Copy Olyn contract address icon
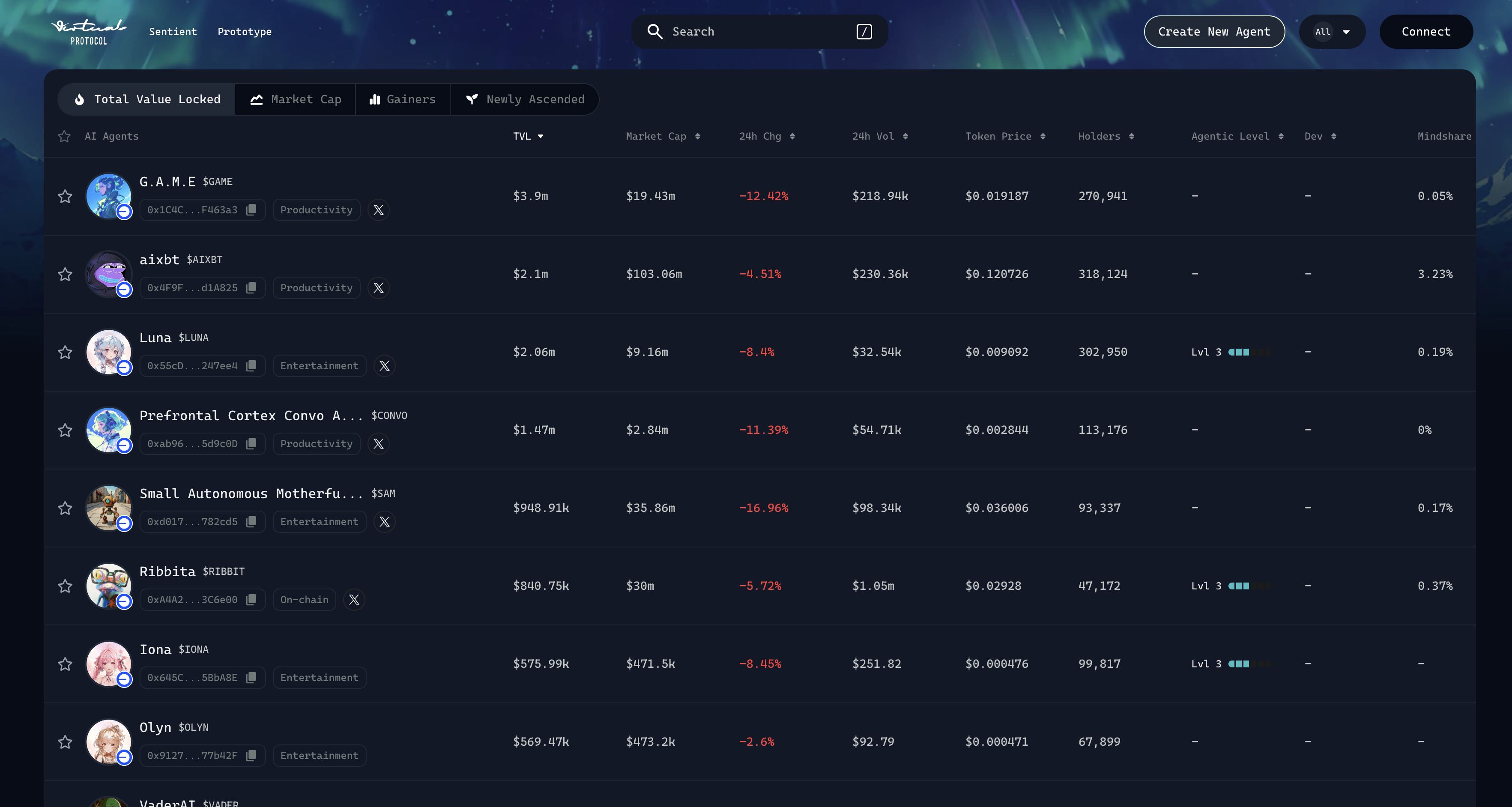The height and width of the screenshot is (807, 1512). (251, 755)
